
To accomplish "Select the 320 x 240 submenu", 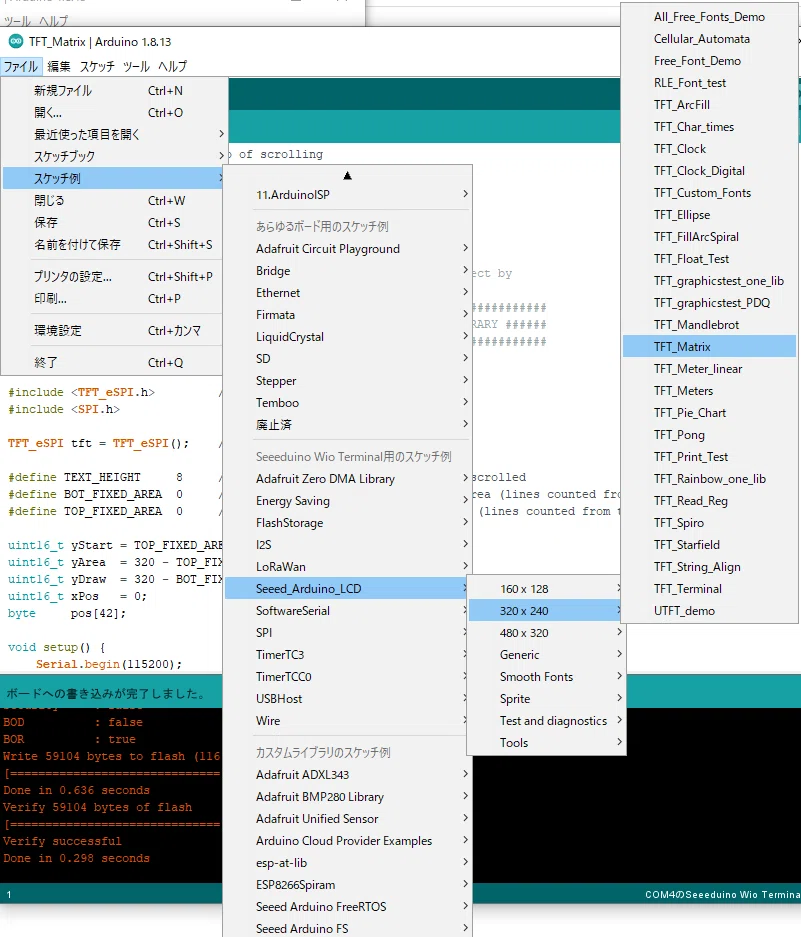I will [x=546, y=611].
